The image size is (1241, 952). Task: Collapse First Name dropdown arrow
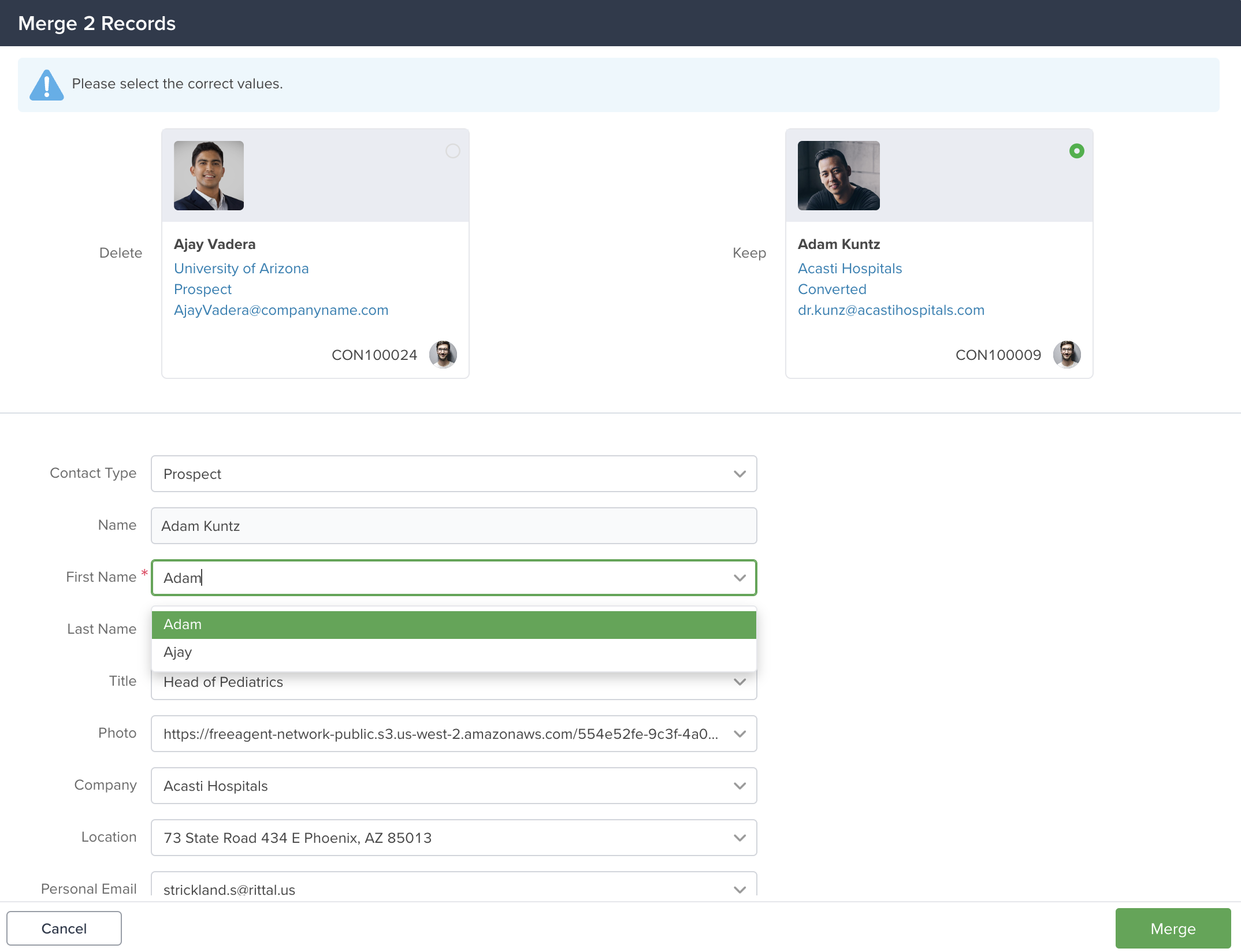[740, 578]
